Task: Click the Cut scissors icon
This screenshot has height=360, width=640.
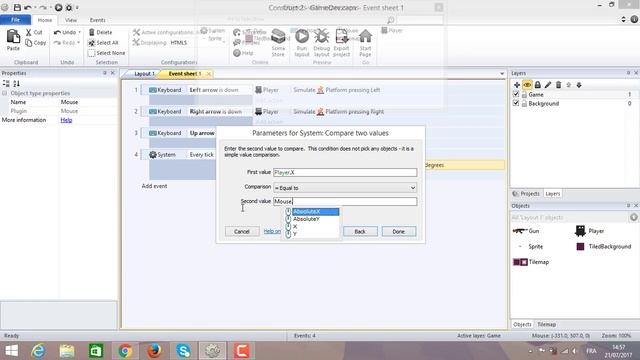Action: click(29, 32)
